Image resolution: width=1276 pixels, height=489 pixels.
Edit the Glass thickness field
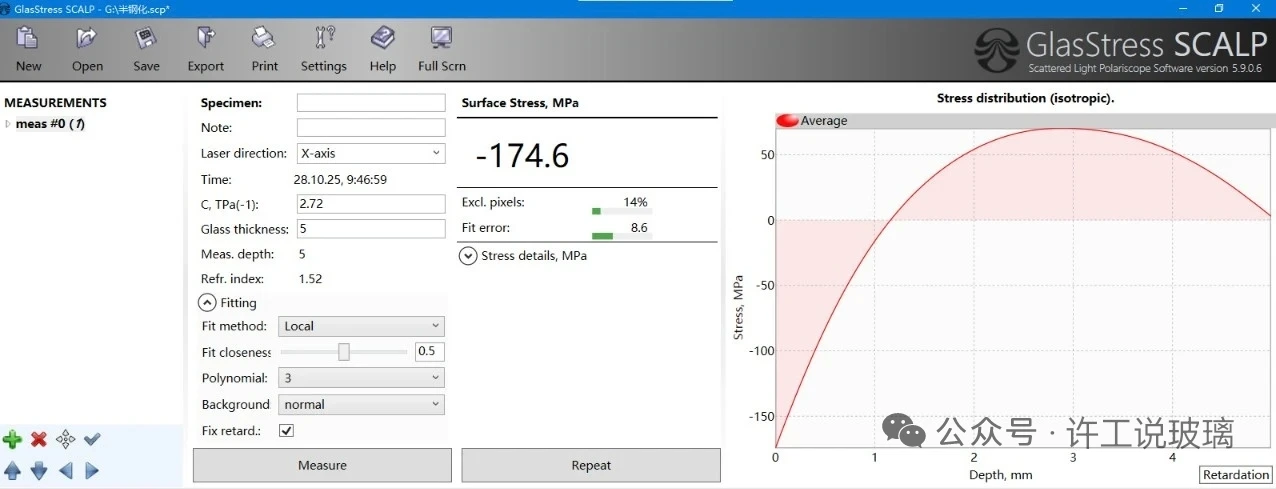click(x=371, y=229)
